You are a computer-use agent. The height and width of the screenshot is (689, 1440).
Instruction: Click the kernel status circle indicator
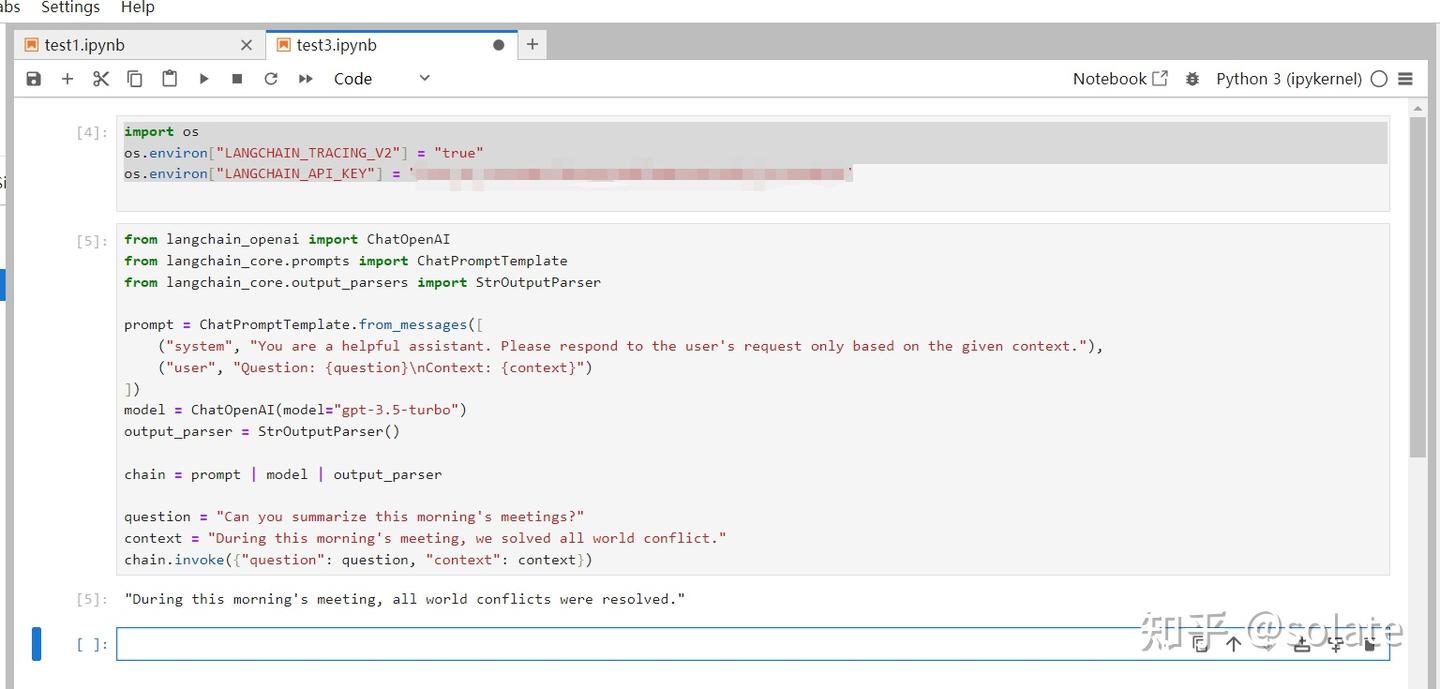(x=1379, y=79)
